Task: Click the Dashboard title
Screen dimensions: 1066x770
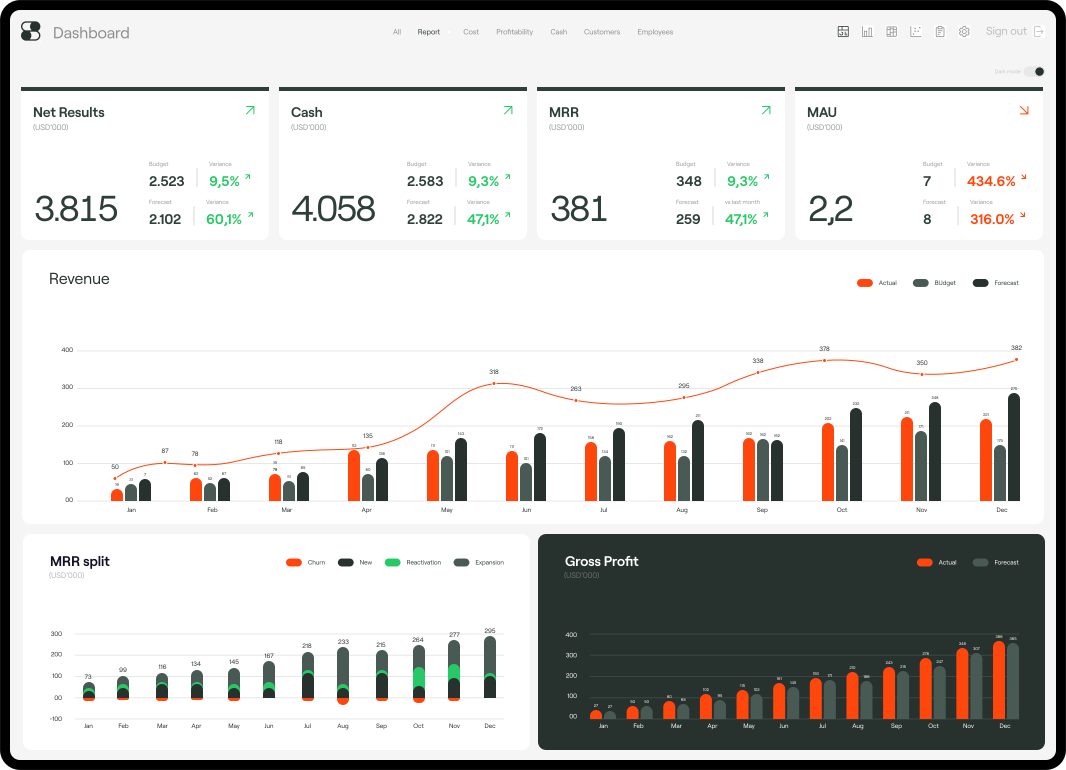Action: pyautogui.click(x=91, y=33)
